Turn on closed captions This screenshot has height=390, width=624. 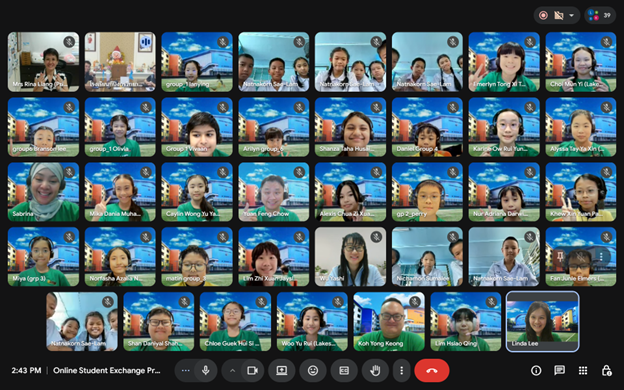(344, 370)
